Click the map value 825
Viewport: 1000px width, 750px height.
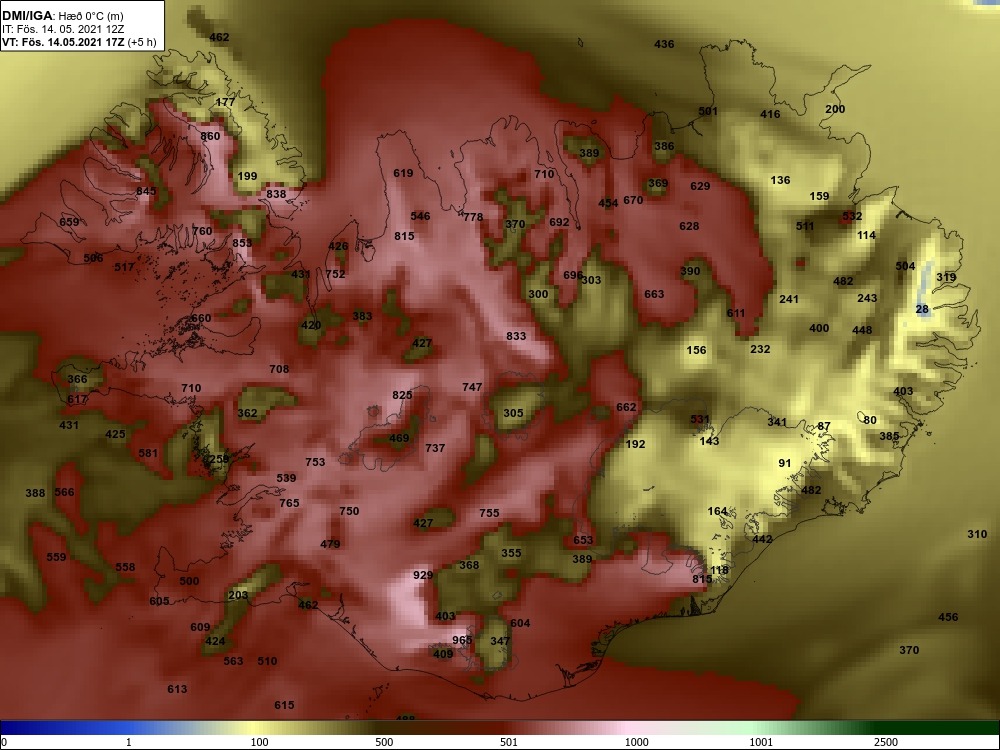402,395
